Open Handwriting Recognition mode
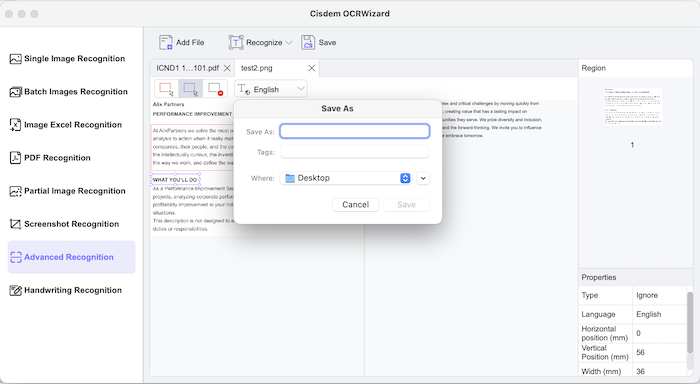 coord(66,290)
